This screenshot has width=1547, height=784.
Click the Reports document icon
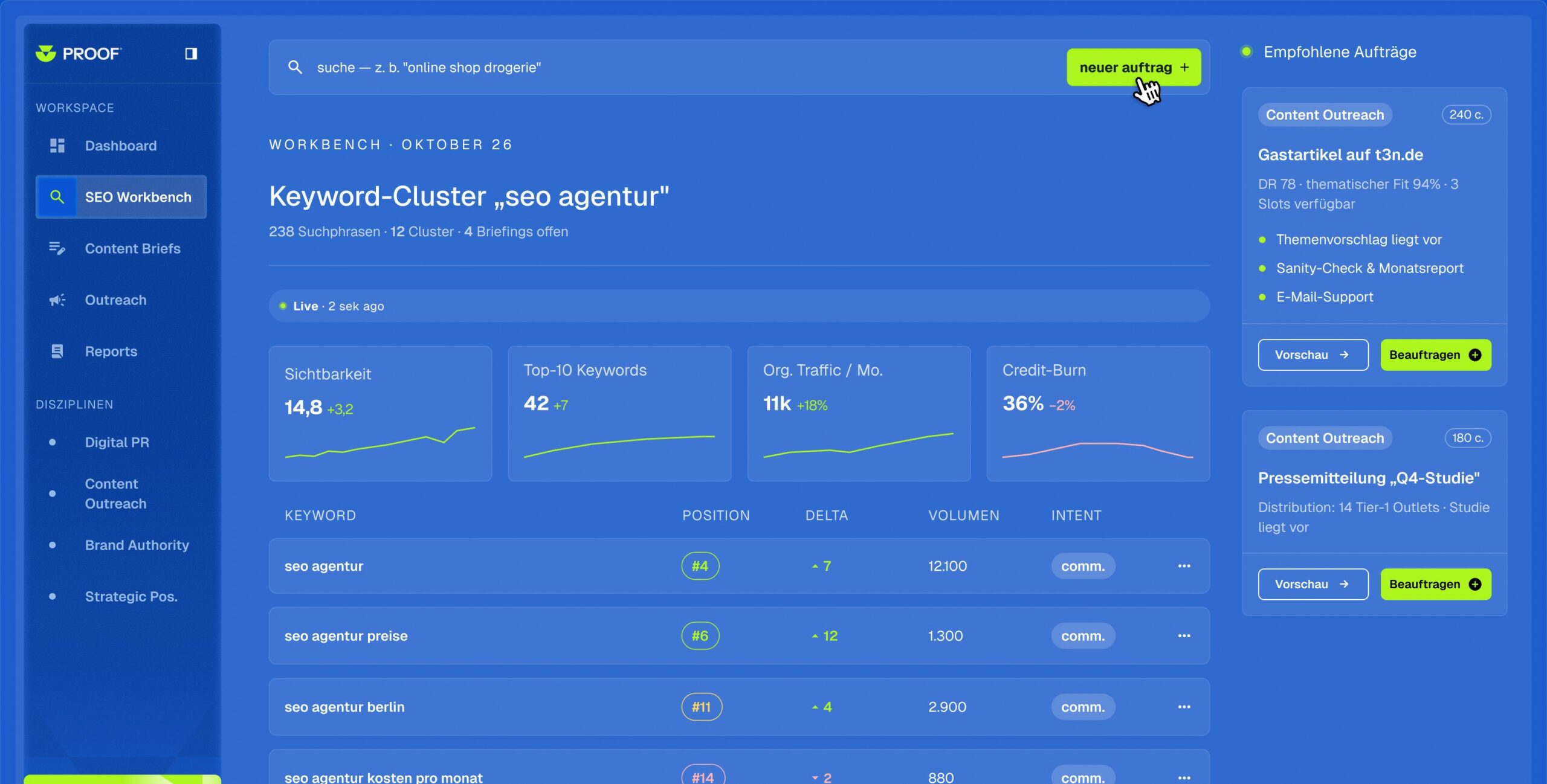coord(57,352)
